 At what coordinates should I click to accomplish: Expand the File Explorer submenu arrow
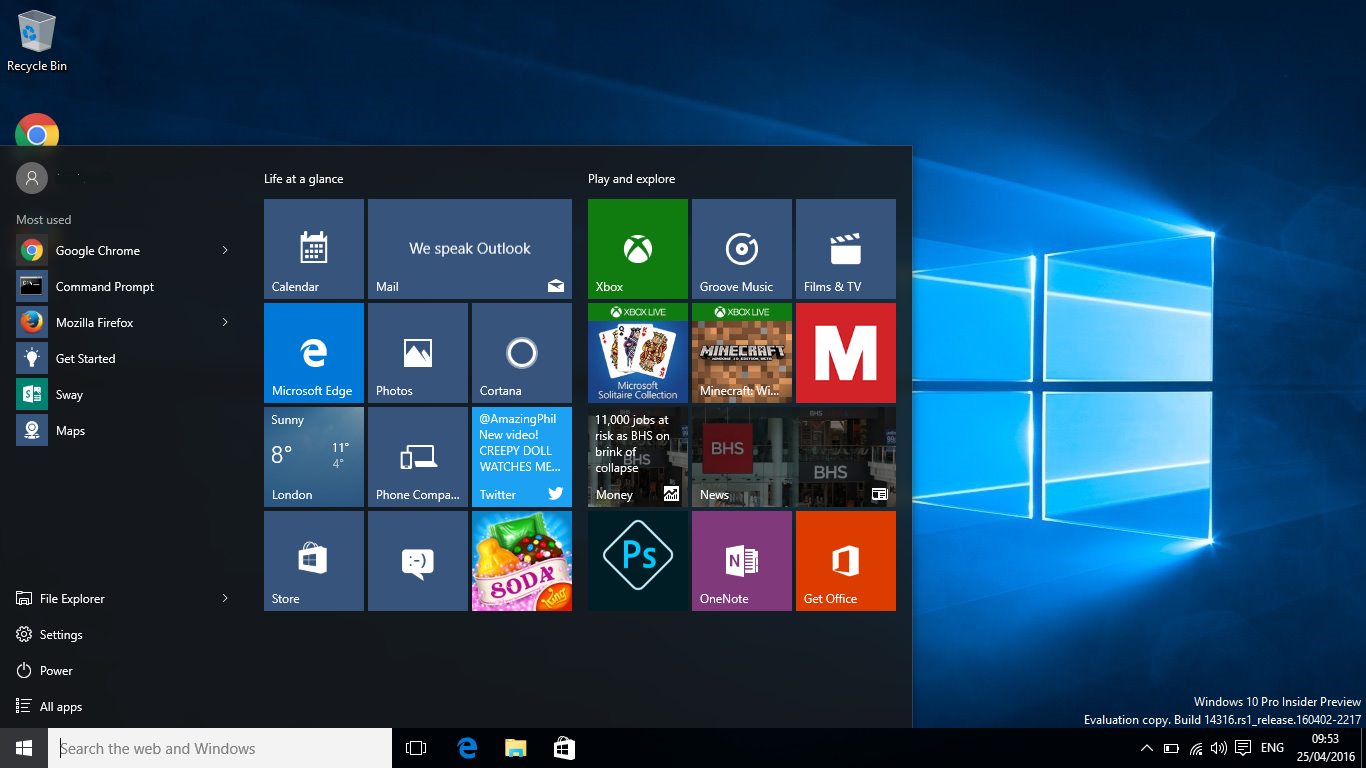coord(225,598)
